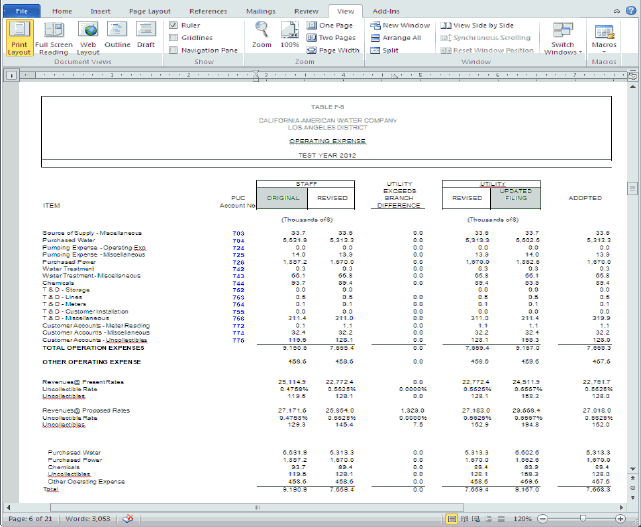This screenshot has height=527, width=641.
Task: Switch to Print Layout view
Action: 18,37
